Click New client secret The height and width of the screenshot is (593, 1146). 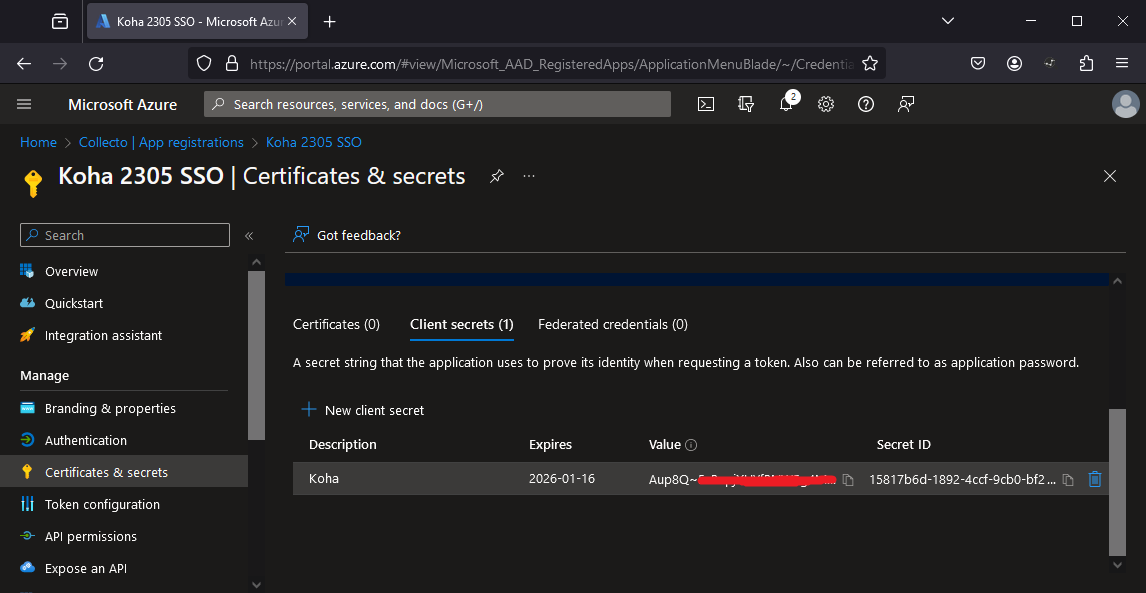(363, 410)
